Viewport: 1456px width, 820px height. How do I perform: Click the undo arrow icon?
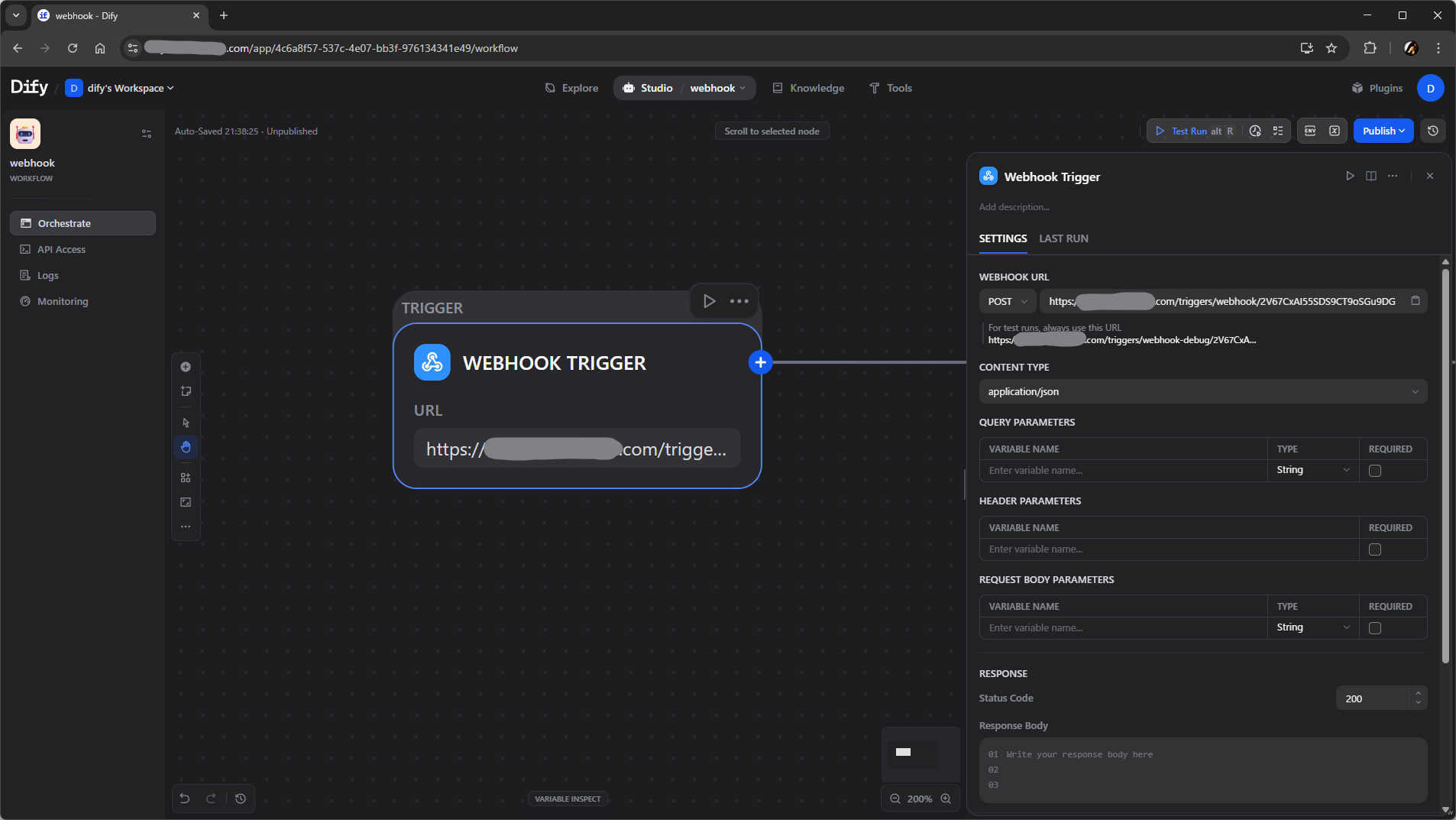[x=185, y=799]
